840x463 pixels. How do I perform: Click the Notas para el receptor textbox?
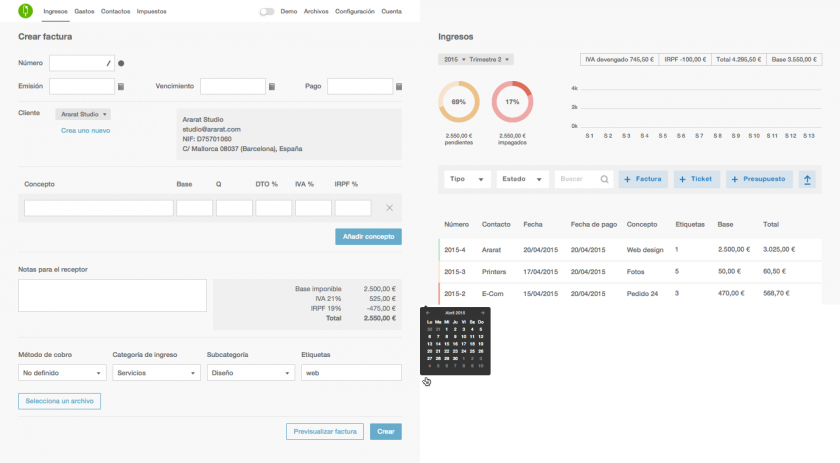112,295
